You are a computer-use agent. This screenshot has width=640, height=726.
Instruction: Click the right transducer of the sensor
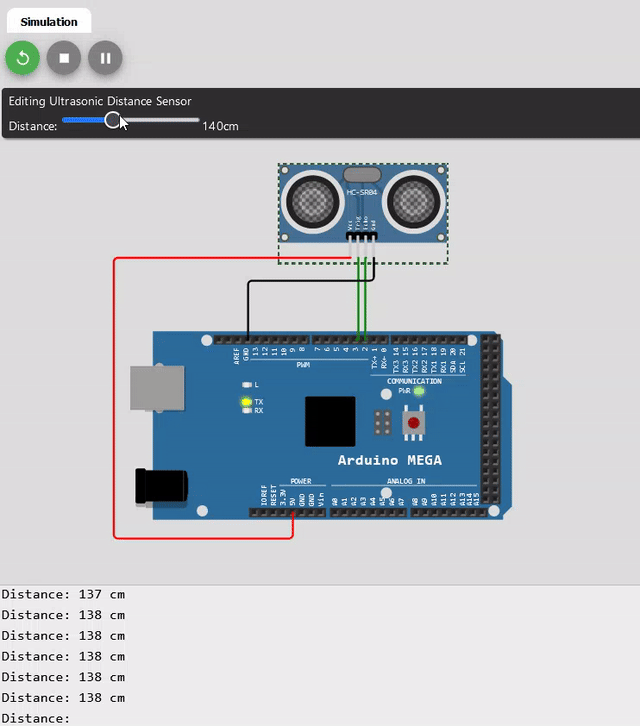coord(414,202)
